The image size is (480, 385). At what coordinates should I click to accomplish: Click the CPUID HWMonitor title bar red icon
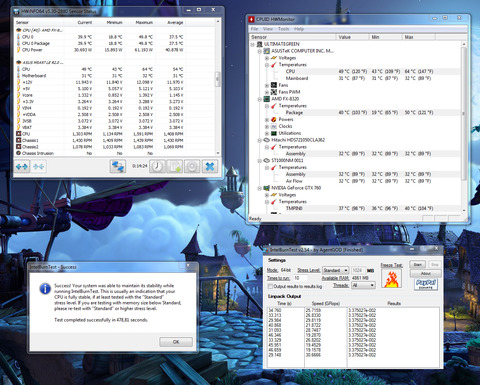[252, 19]
